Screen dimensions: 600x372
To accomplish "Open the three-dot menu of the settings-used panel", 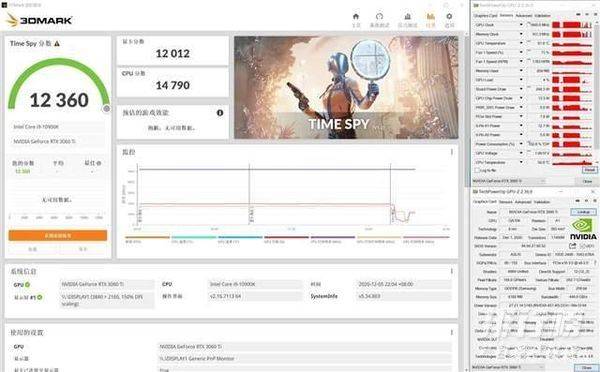I will pos(452,332).
